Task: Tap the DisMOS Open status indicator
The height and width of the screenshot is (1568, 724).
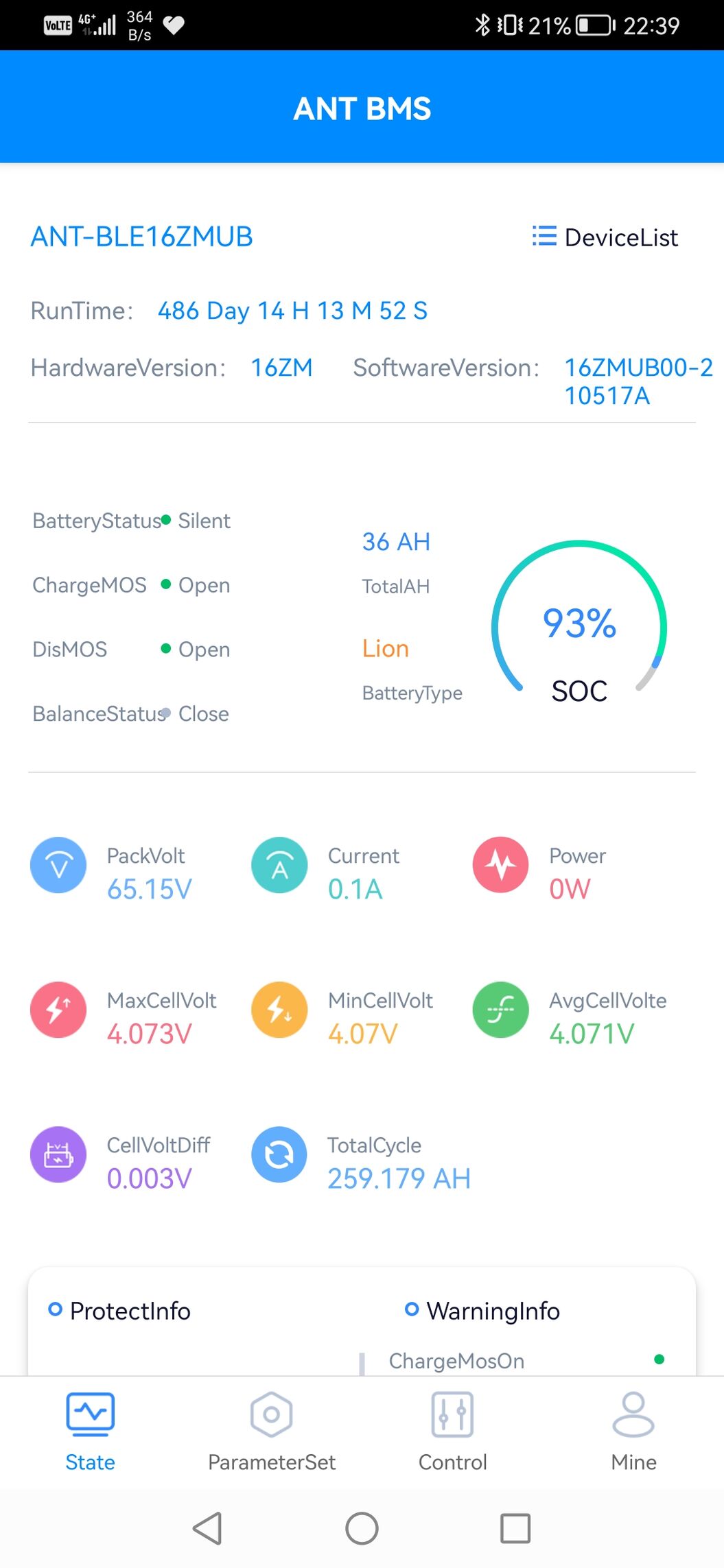Action: coord(196,650)
